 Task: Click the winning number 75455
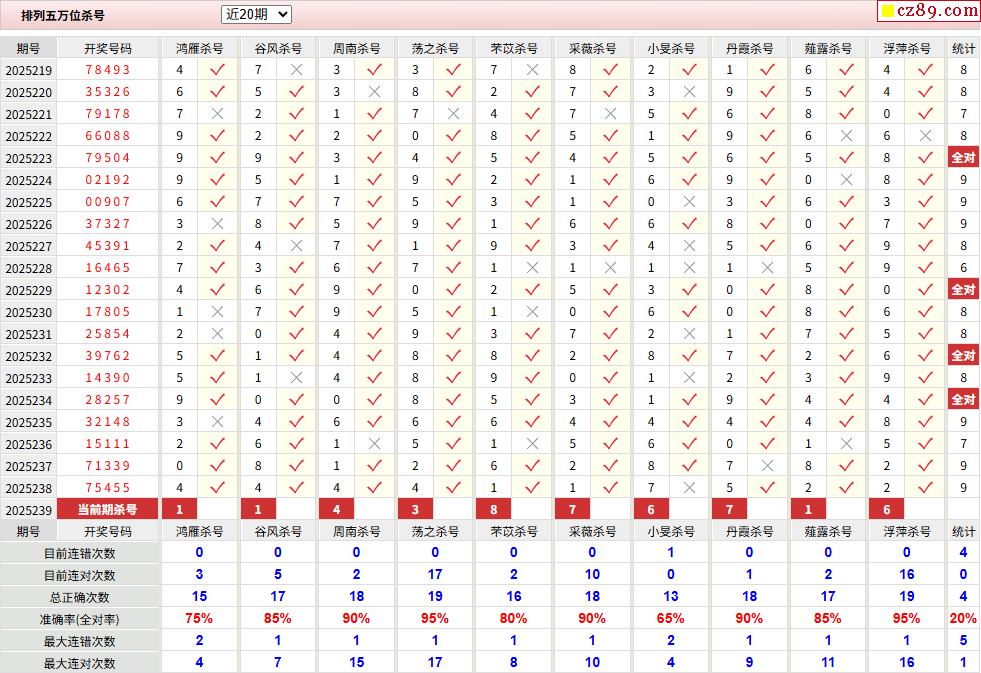108,488
